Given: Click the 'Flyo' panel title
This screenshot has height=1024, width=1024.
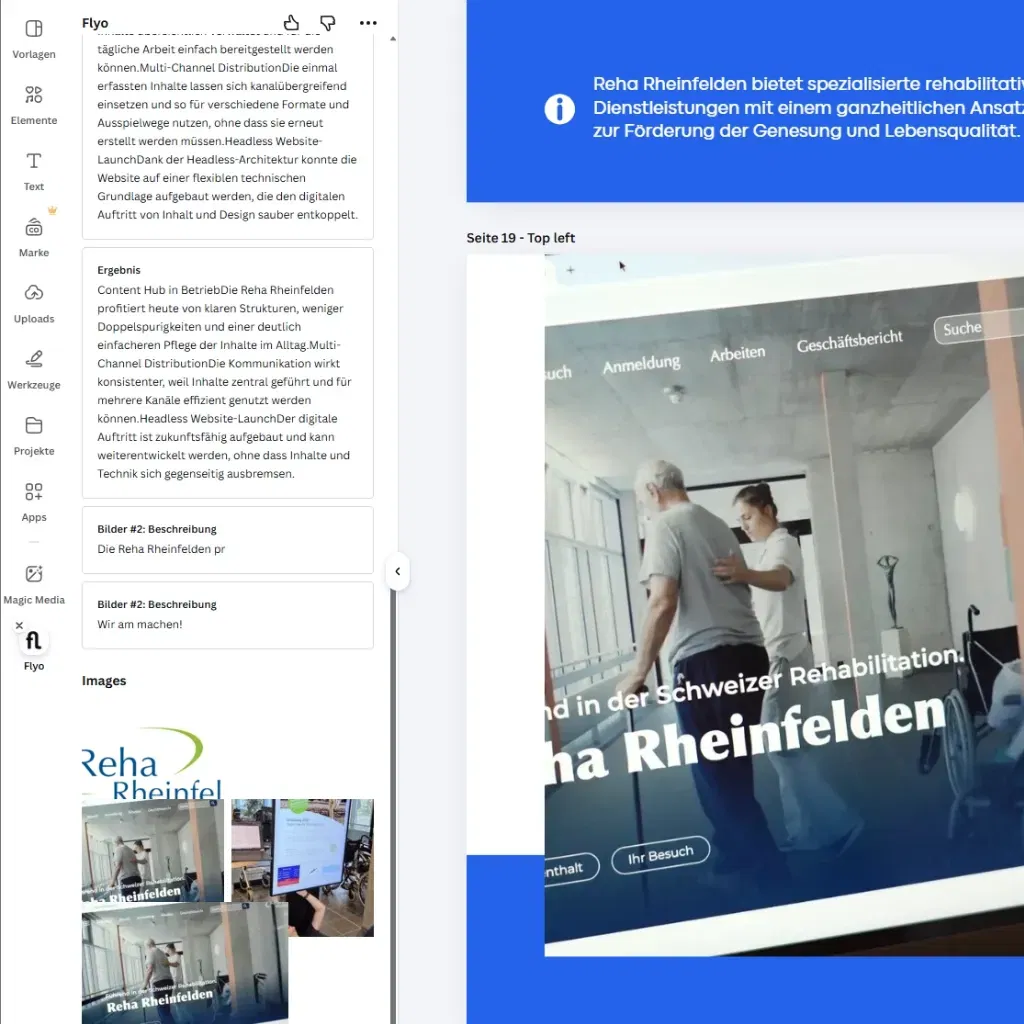Looking at the screenshot, I should pos(95,23).
